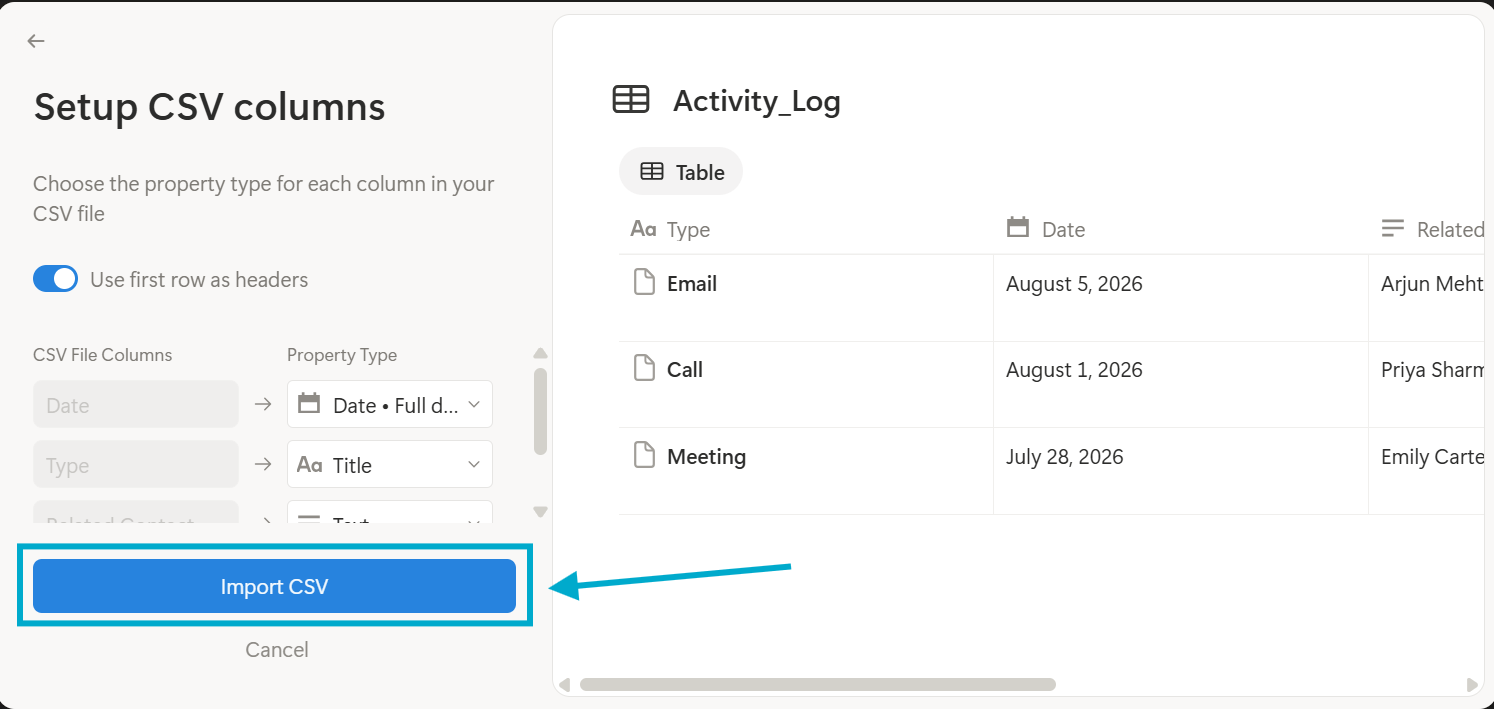This screenshot has width=1494, height=709.
Task: Click page icon next to Meeting row
Action: click(645, 456)
